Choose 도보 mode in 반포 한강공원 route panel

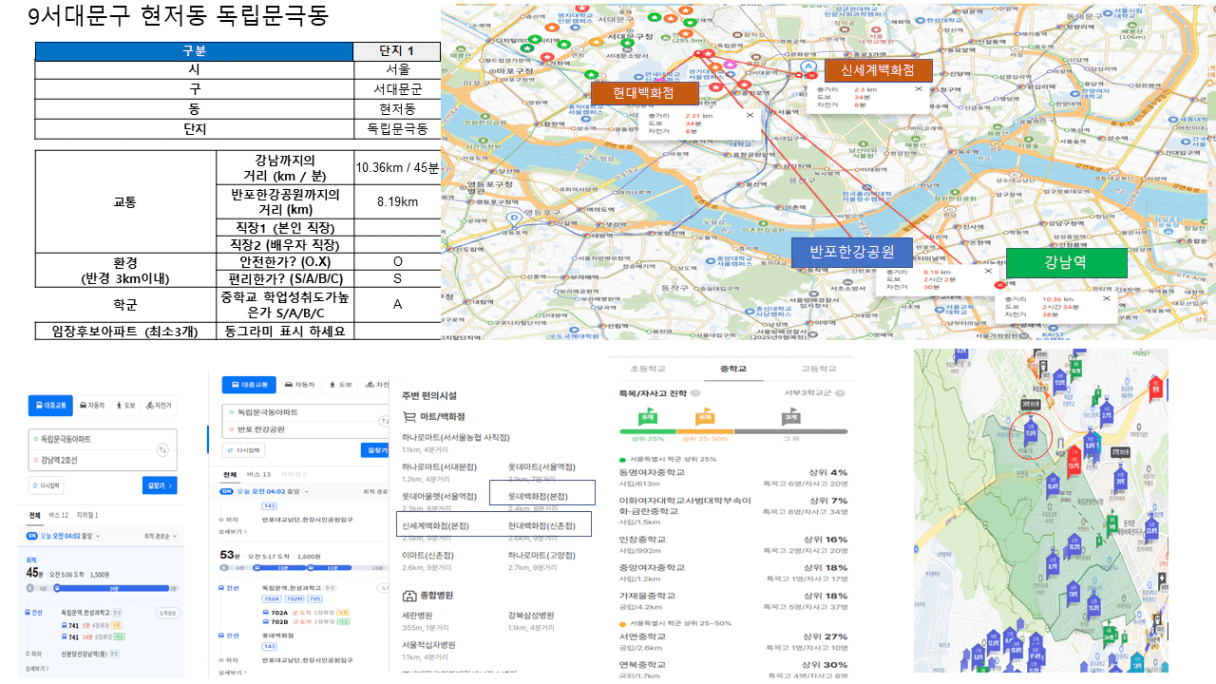(341, 384)
